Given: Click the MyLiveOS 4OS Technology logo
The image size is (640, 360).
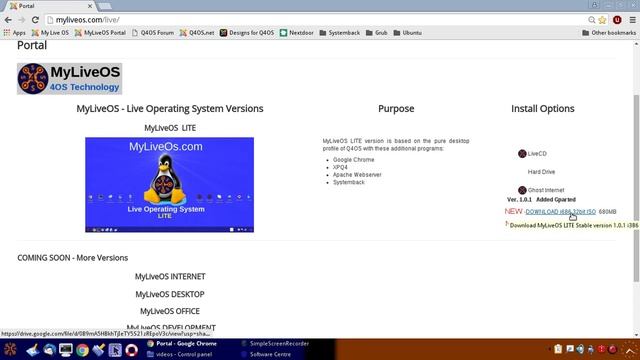Looking at the screenshot, I should pos(69,79).
